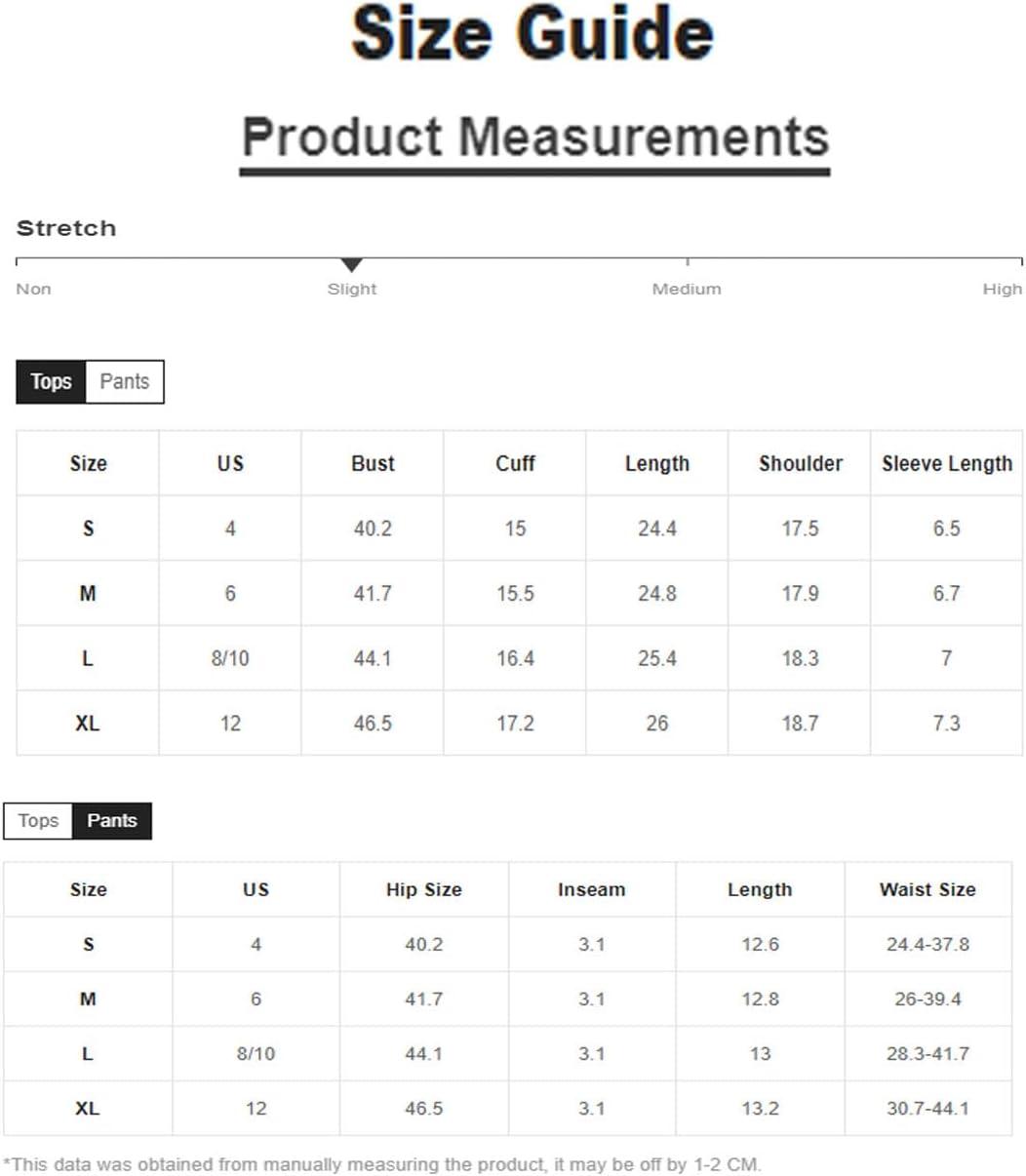The image size is (1026, 1176).
Task: Click the Slight stretch triangle marker
Action: coord(352,265)
